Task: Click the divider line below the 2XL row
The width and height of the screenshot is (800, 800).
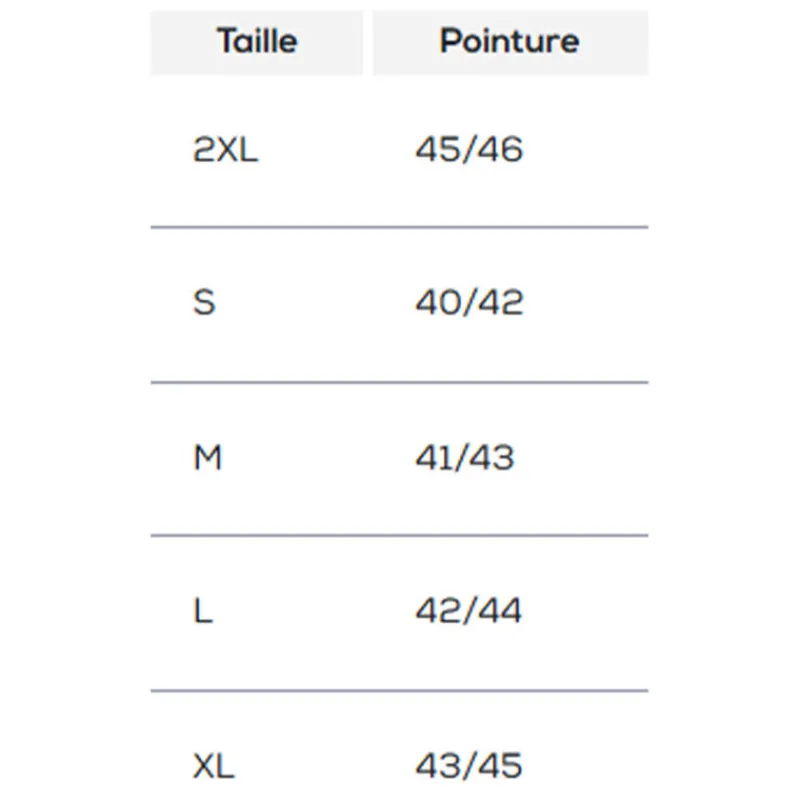Action: click(x=399, y=228)
